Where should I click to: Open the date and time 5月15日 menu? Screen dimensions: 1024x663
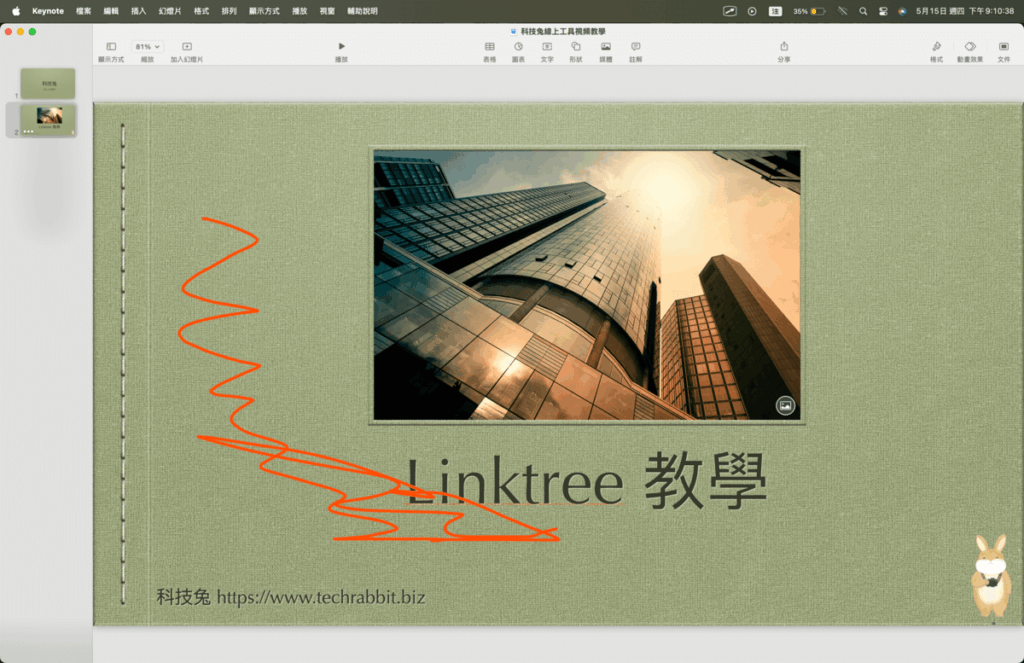coord(965,11)
